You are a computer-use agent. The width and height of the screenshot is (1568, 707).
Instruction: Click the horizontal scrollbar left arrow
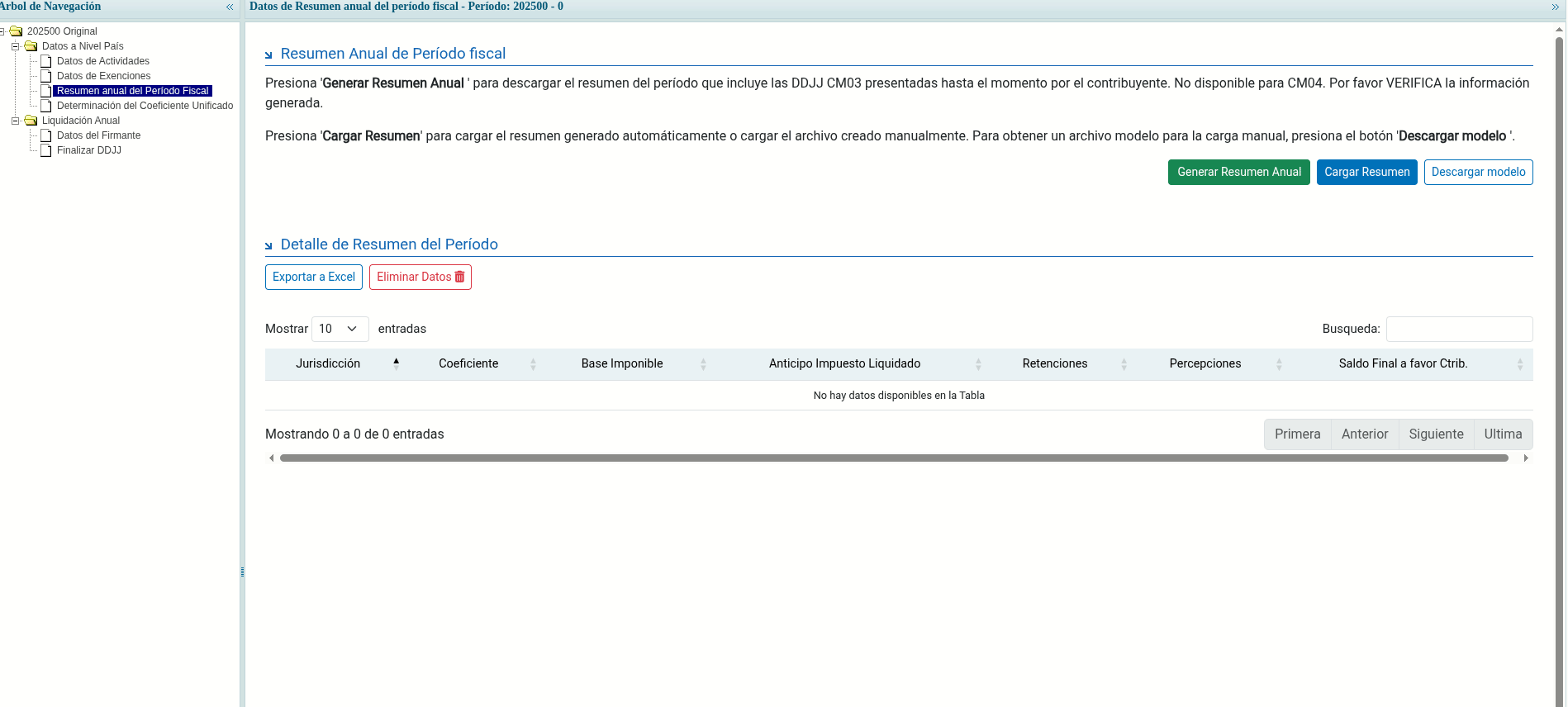point(271,458)
